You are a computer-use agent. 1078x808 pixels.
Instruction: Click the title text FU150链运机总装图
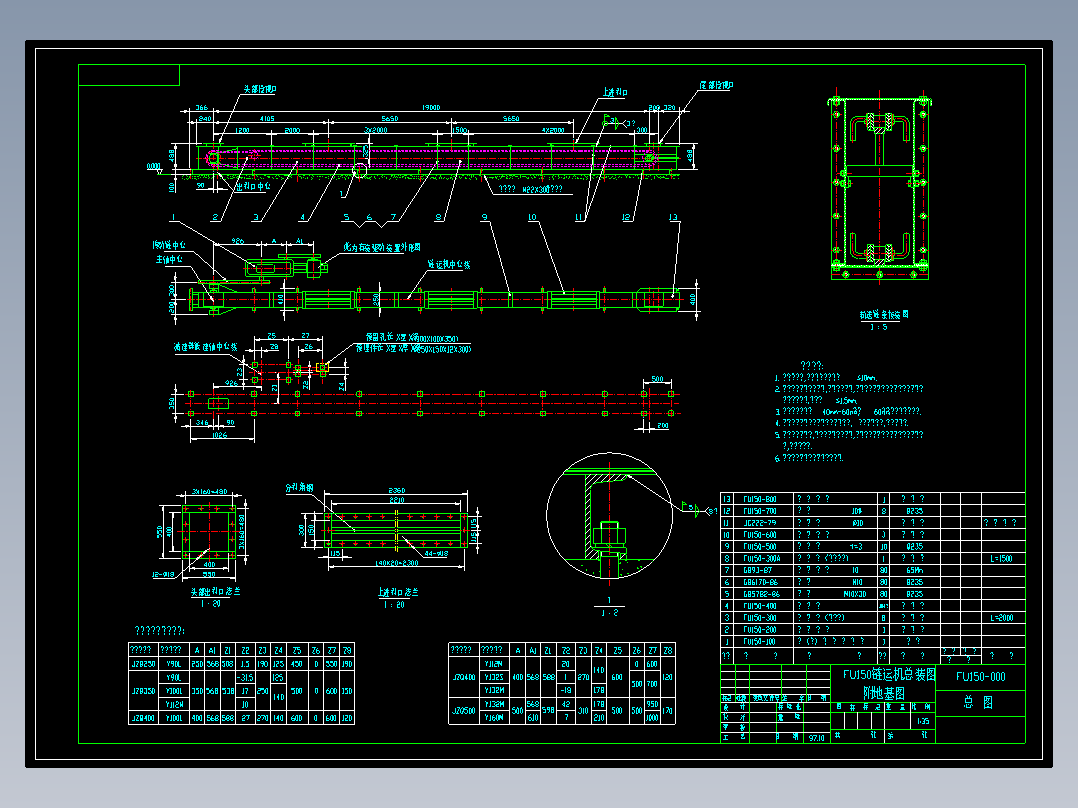pos(889,674)
